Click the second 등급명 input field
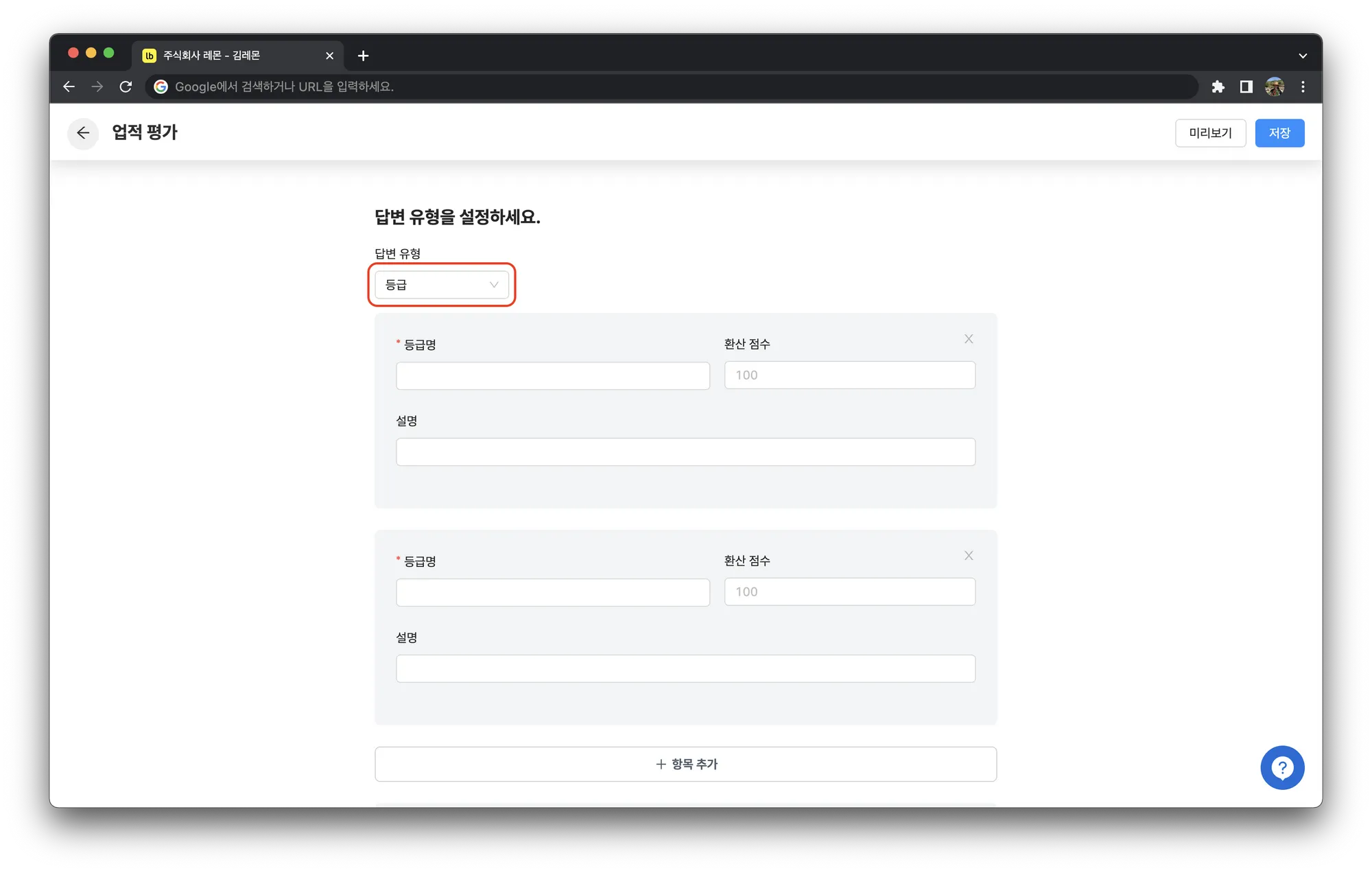1372x873 pixels. 553,592
